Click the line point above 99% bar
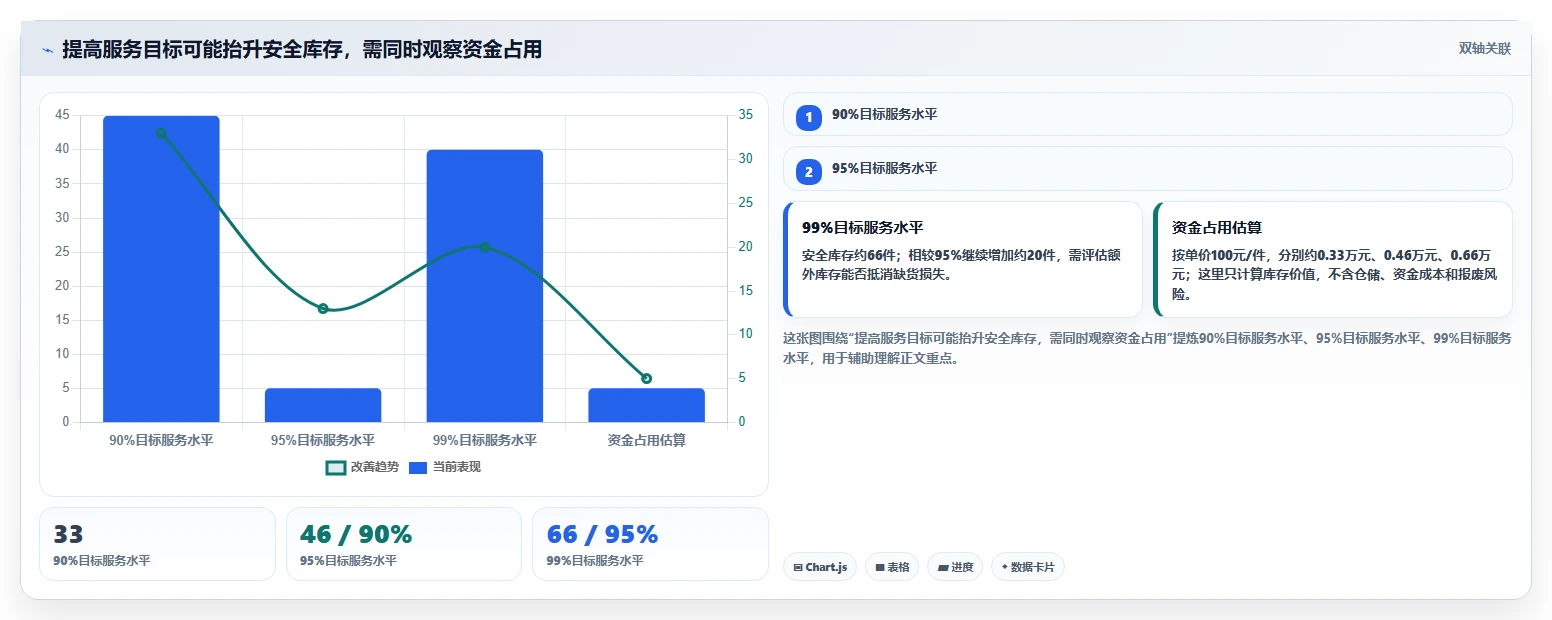The image size is (1552, 620). click(x=484, y=247)
